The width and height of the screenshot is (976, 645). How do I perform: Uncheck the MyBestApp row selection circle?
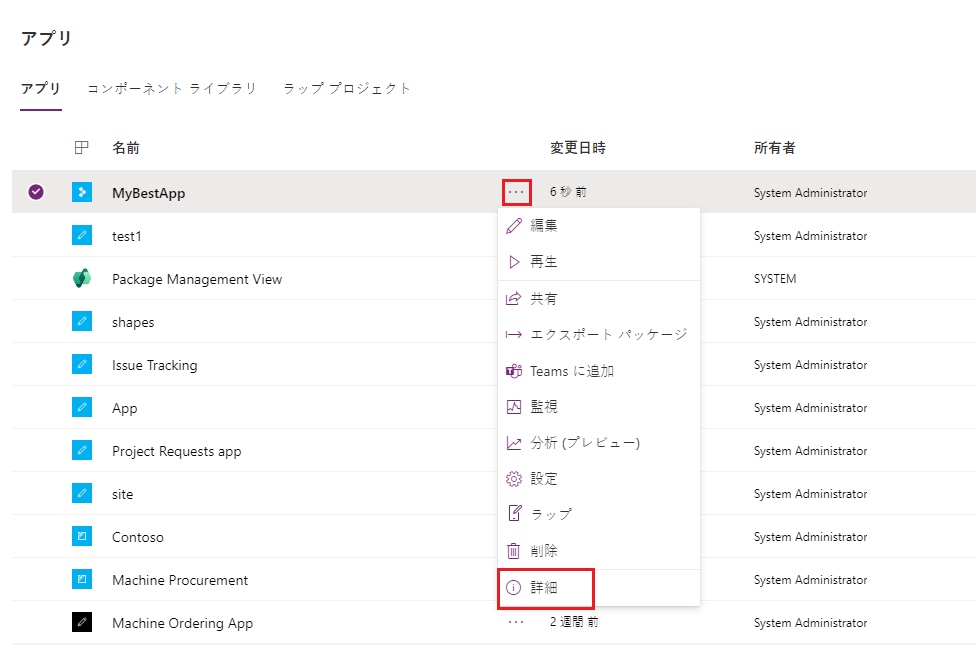tap(36, 192)
